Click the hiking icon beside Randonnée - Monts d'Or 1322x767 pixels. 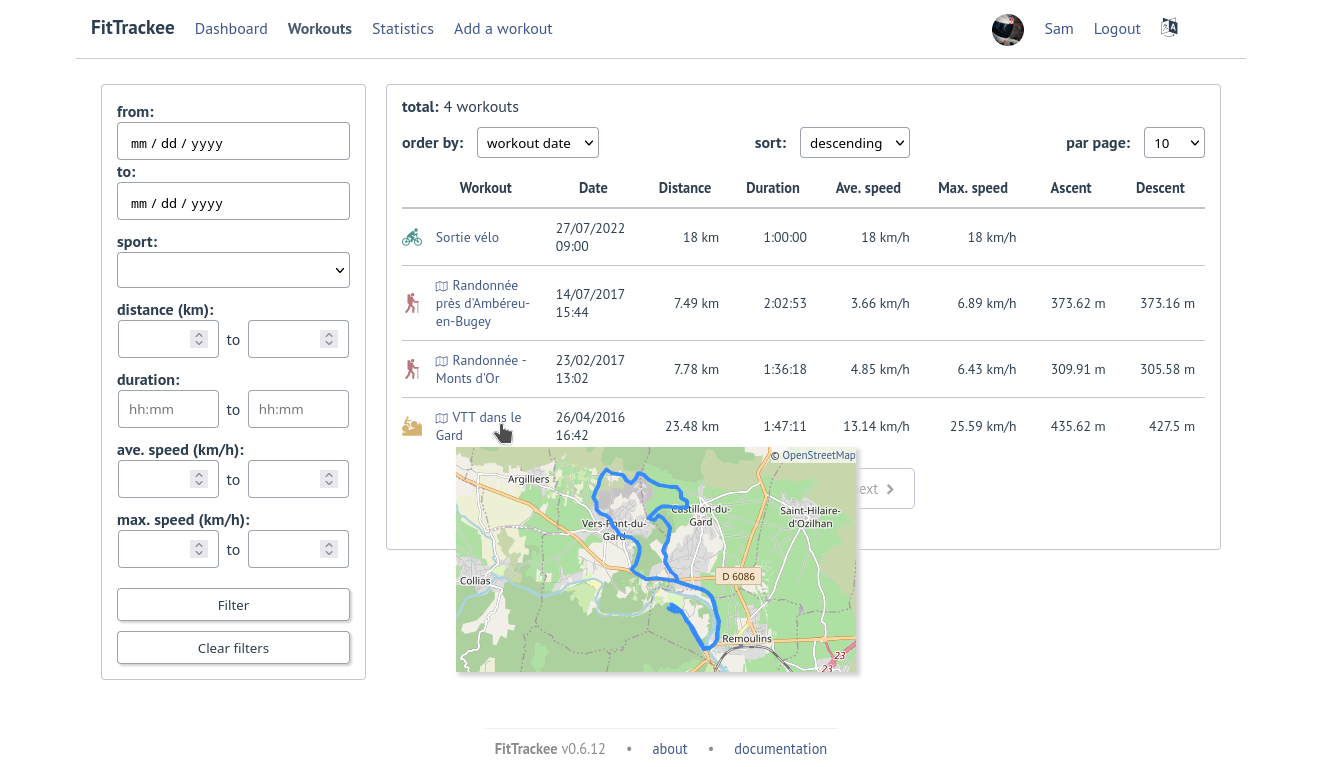coord(412,369)
